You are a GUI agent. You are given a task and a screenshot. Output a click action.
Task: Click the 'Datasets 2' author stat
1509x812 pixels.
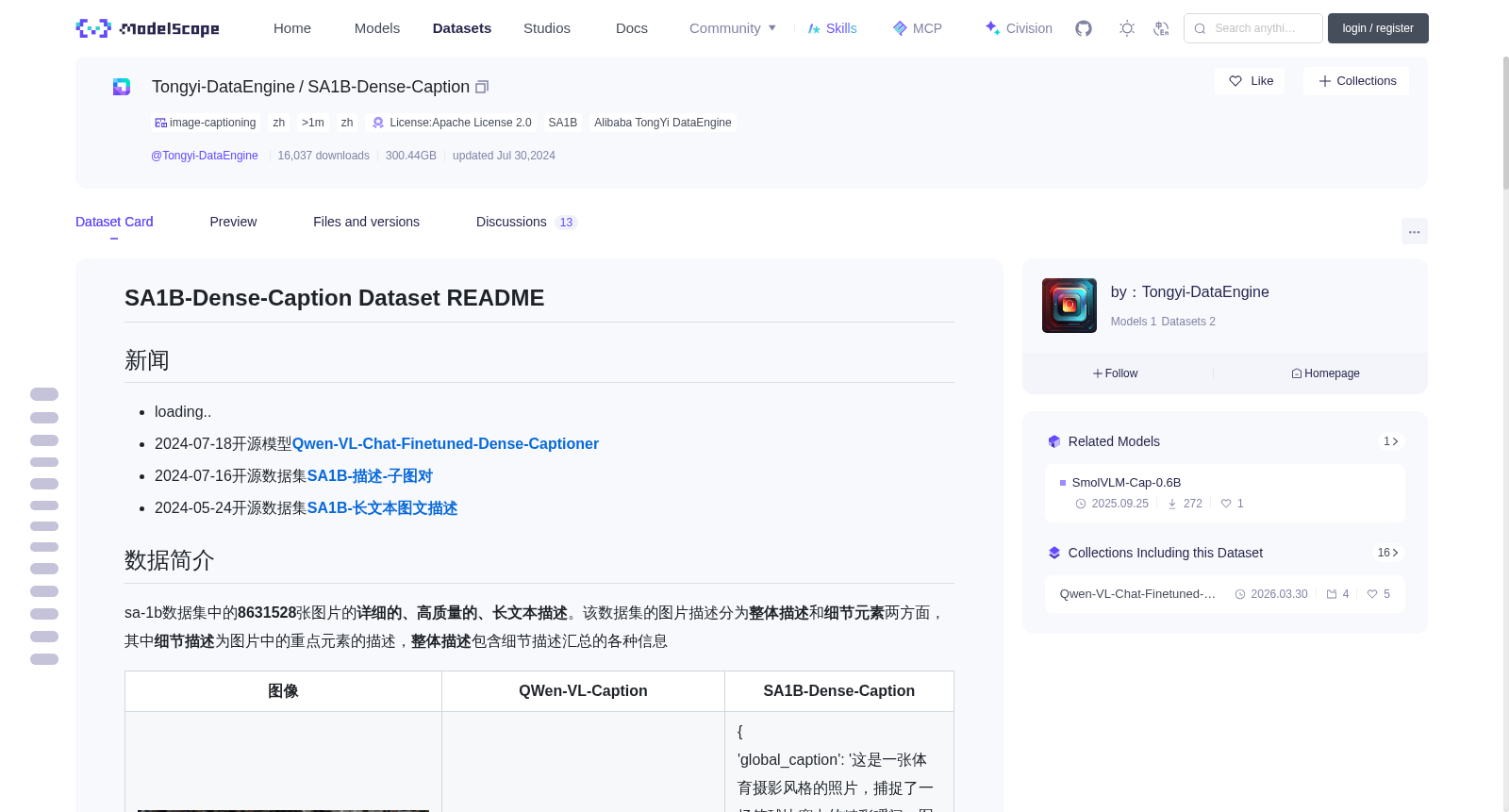(1188, 322)
